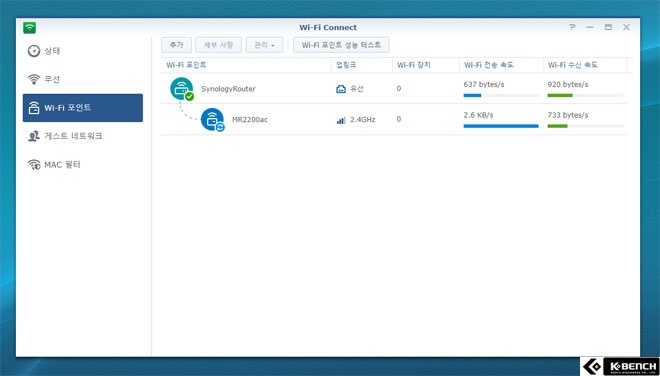Click the Wi-Fi 포인트 router icon in sidebar
660x376 pixels.
(34, 108)
